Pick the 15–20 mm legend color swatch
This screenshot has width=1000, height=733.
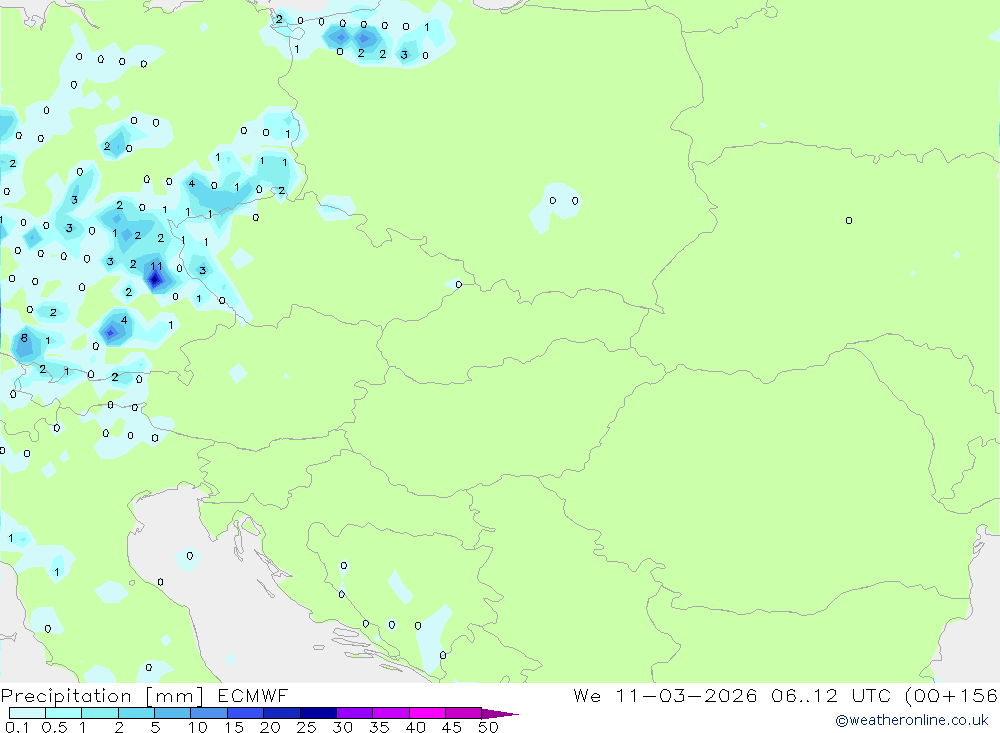(245, 713)
